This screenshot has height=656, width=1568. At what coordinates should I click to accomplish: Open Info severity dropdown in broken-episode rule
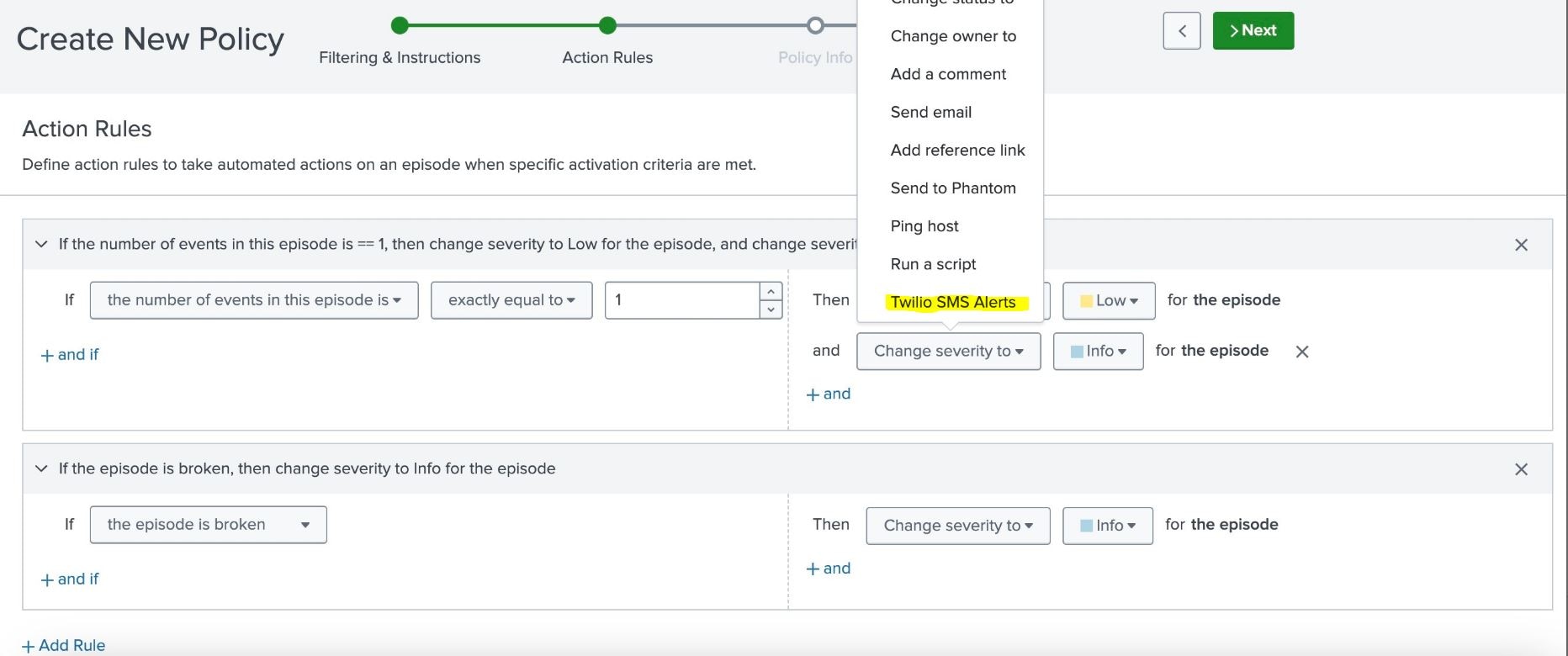tap(1108, 526)
